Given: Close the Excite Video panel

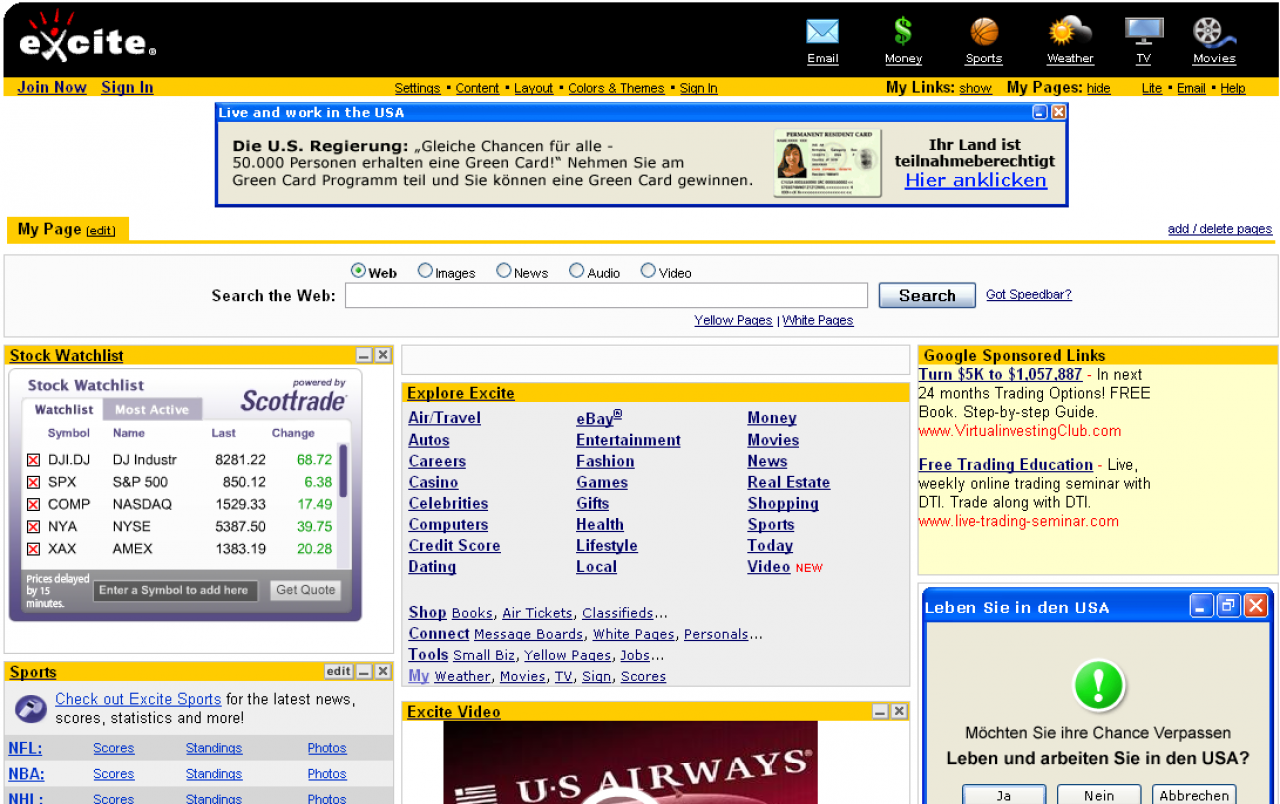Looking at the screenshot, I should pos(899,711).
